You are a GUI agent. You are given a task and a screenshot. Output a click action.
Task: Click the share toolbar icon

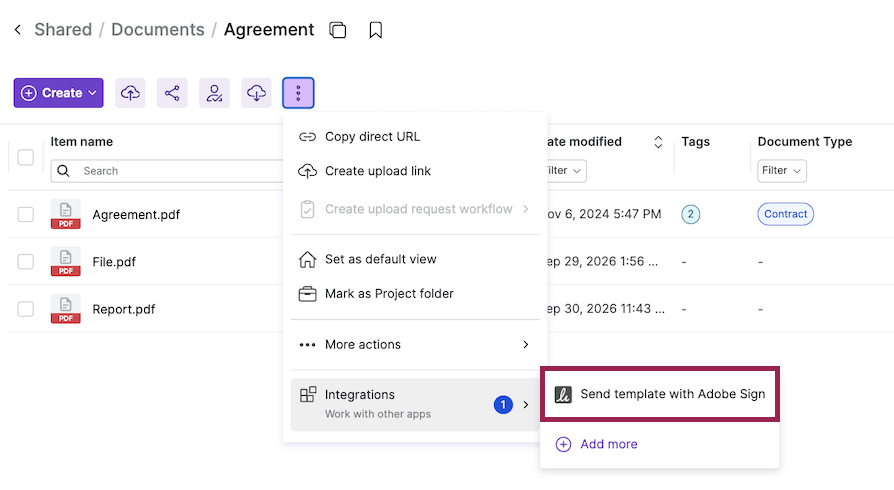point(172,93)
